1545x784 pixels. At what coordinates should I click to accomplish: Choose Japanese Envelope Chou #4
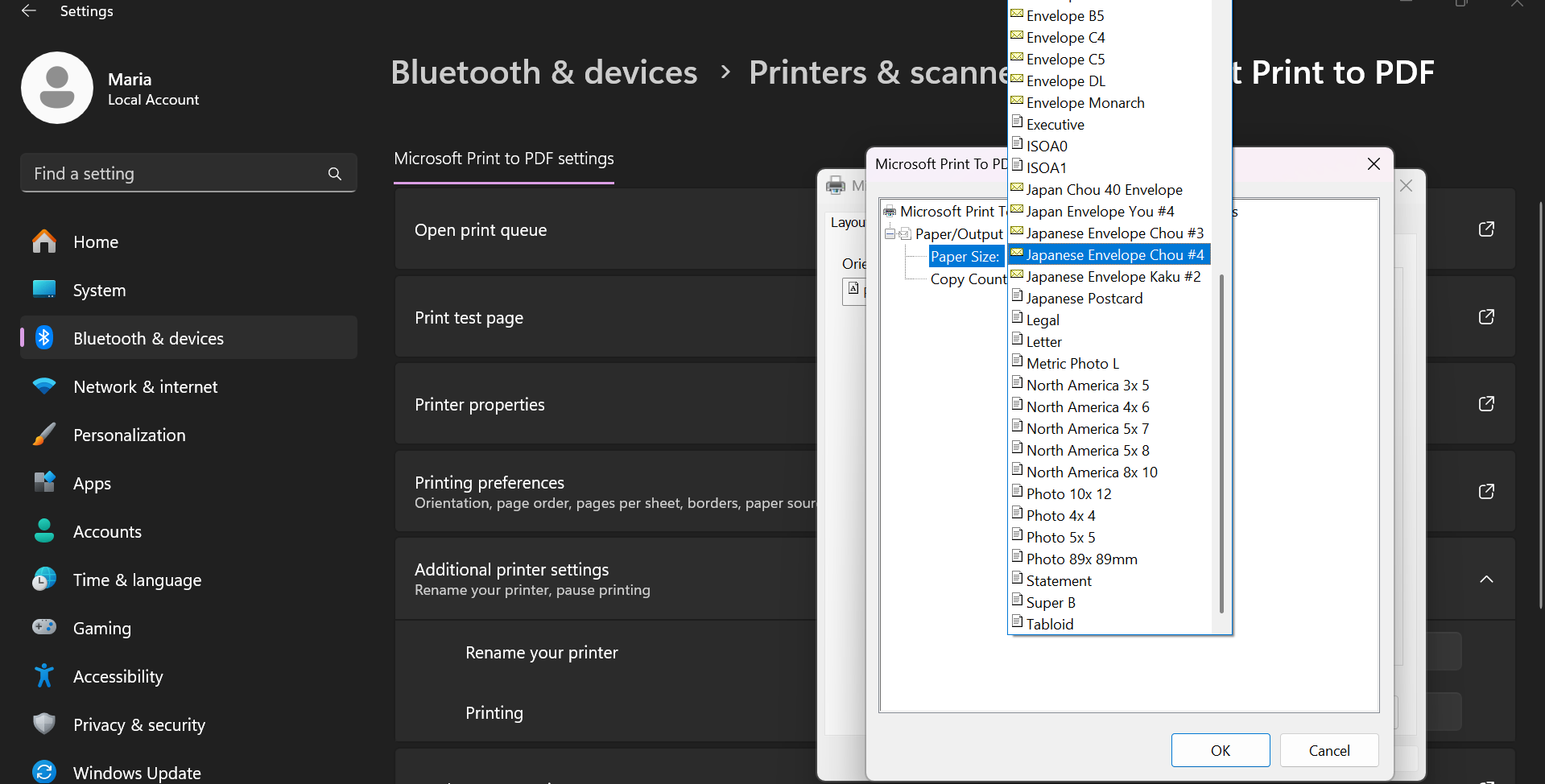pos(1109,254)
